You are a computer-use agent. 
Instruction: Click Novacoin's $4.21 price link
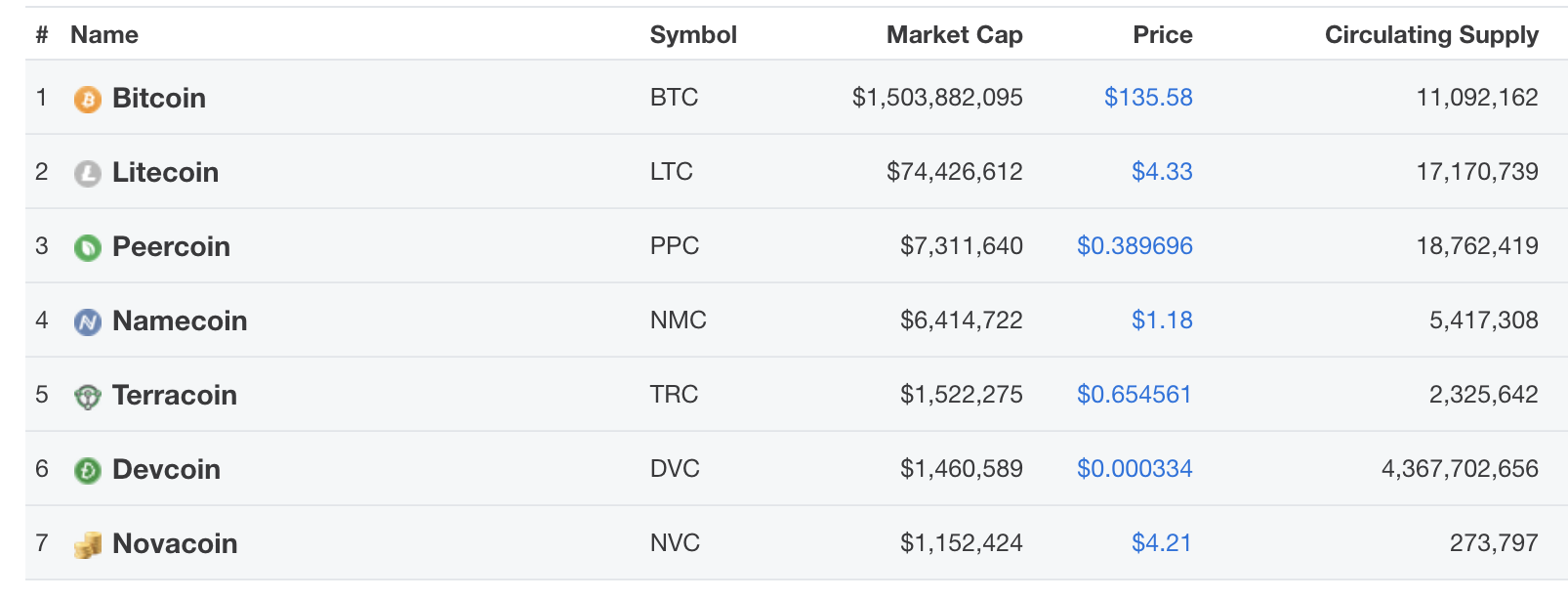point(1163,543)
